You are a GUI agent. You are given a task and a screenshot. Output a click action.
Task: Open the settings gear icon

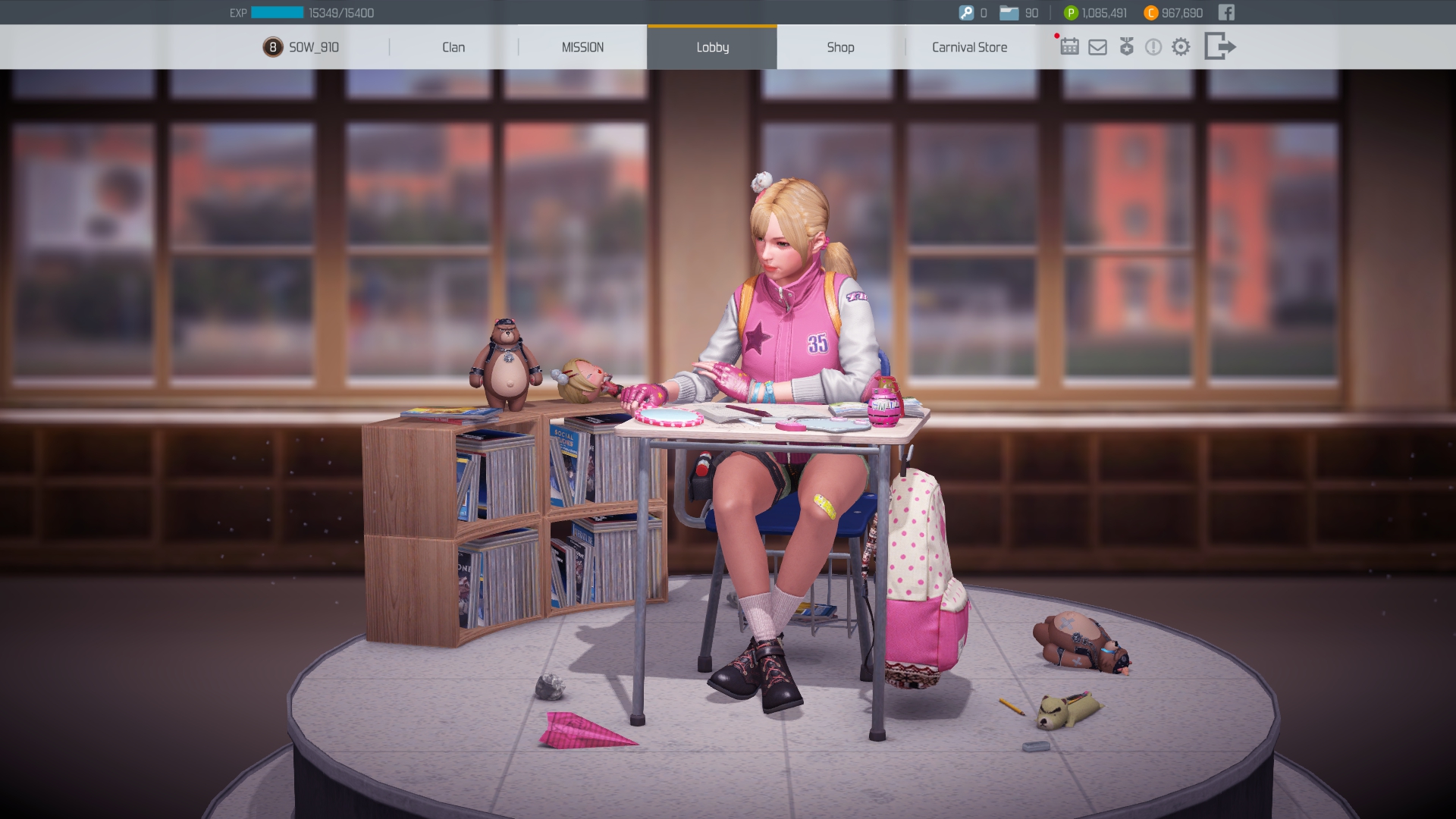(1181, 47)
